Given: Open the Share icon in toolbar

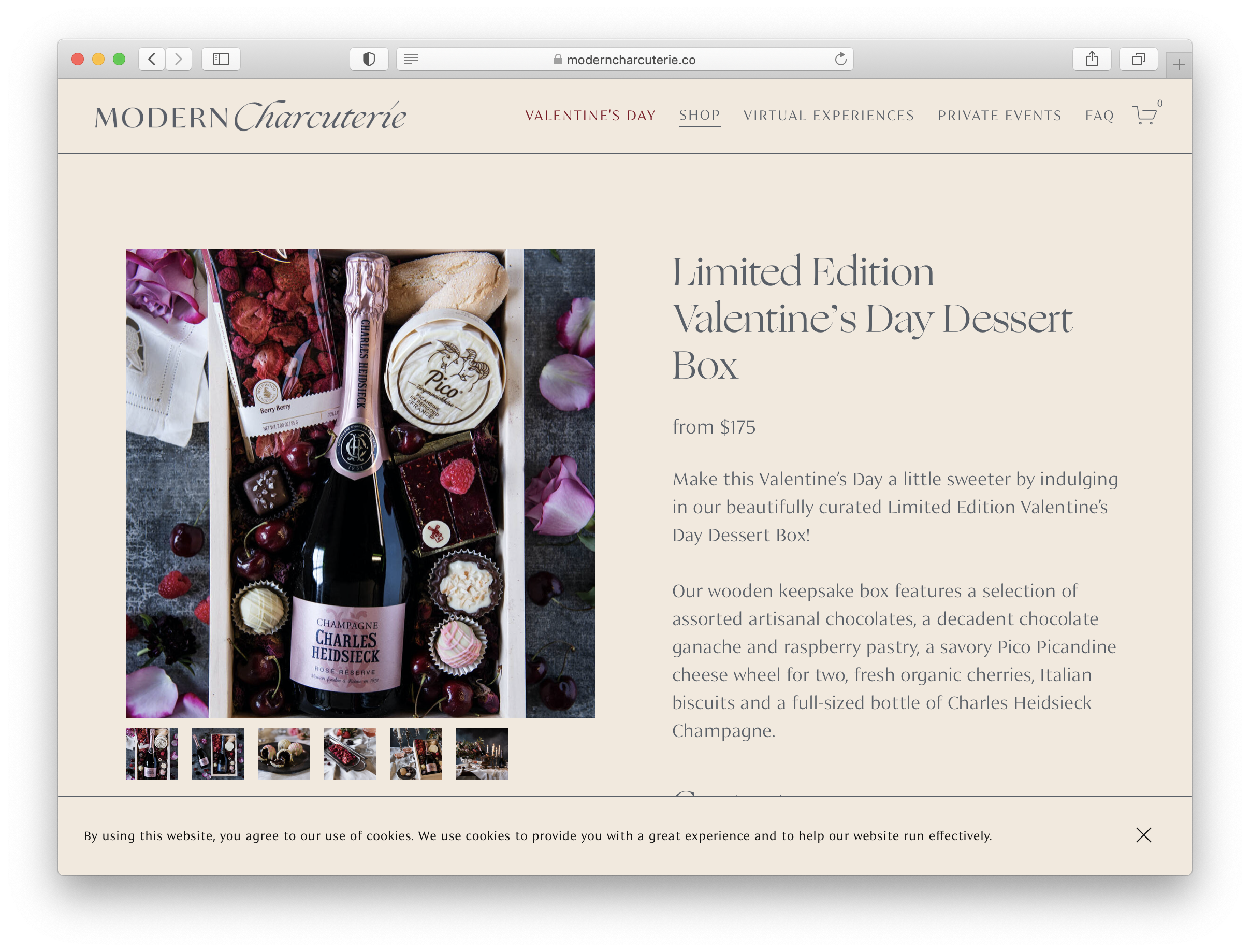Looking at the screenshot, I should tap(1092, 59).
